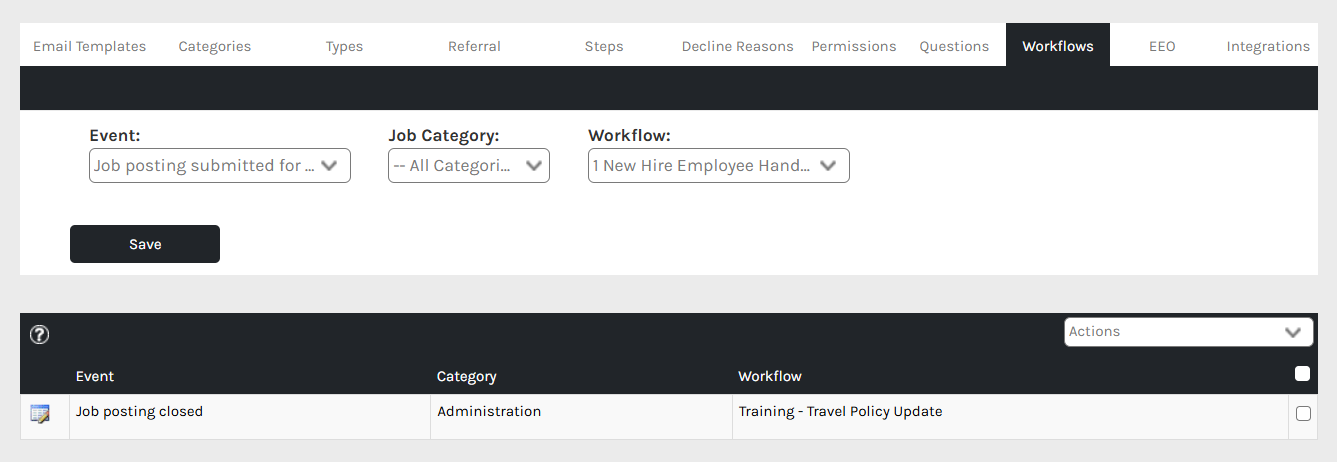Toggle the select-all checkbox in table header
This screenshot has width=1337, height=462.
coord(1302,374)
